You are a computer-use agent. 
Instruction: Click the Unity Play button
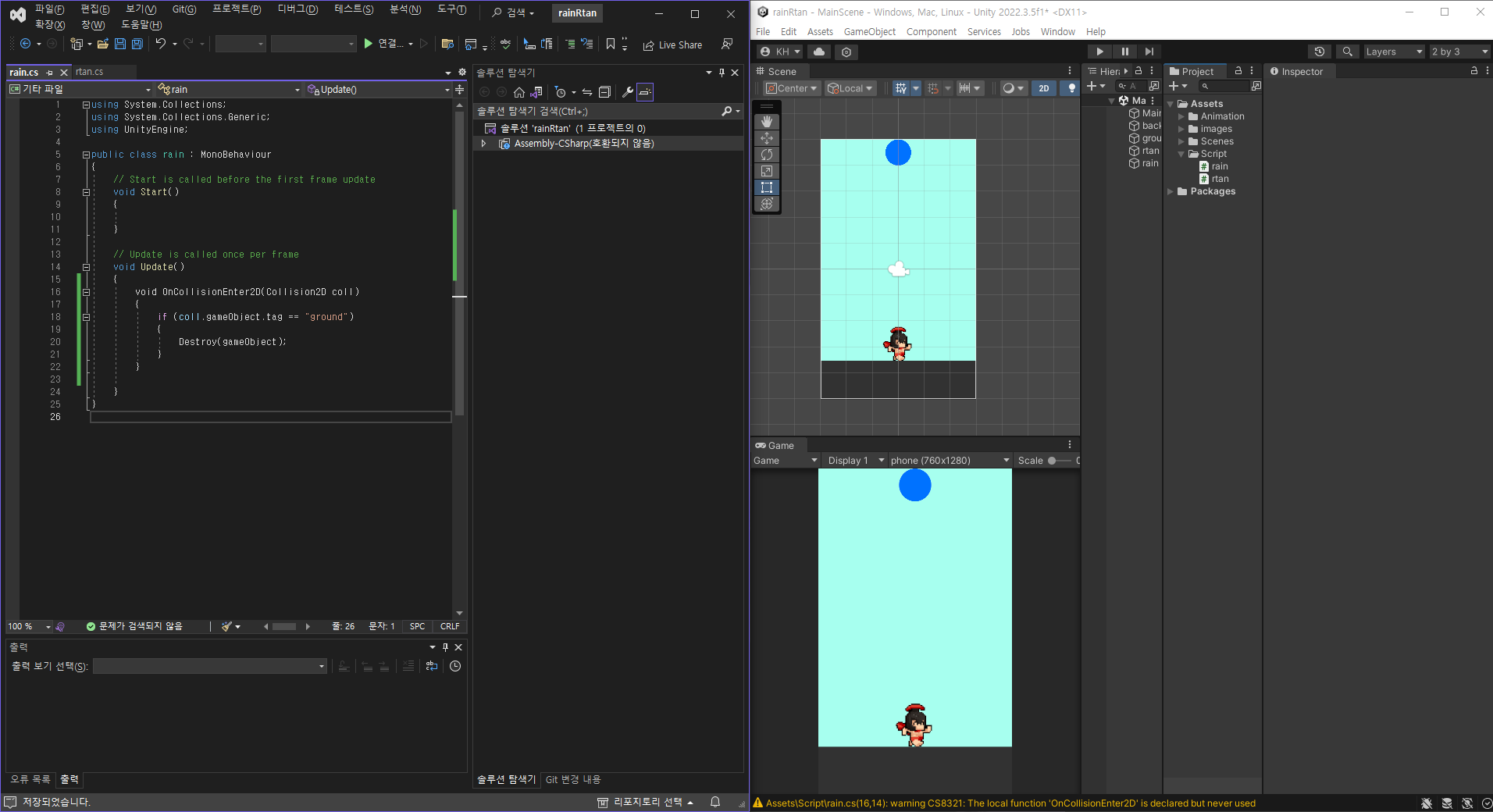1099,52
